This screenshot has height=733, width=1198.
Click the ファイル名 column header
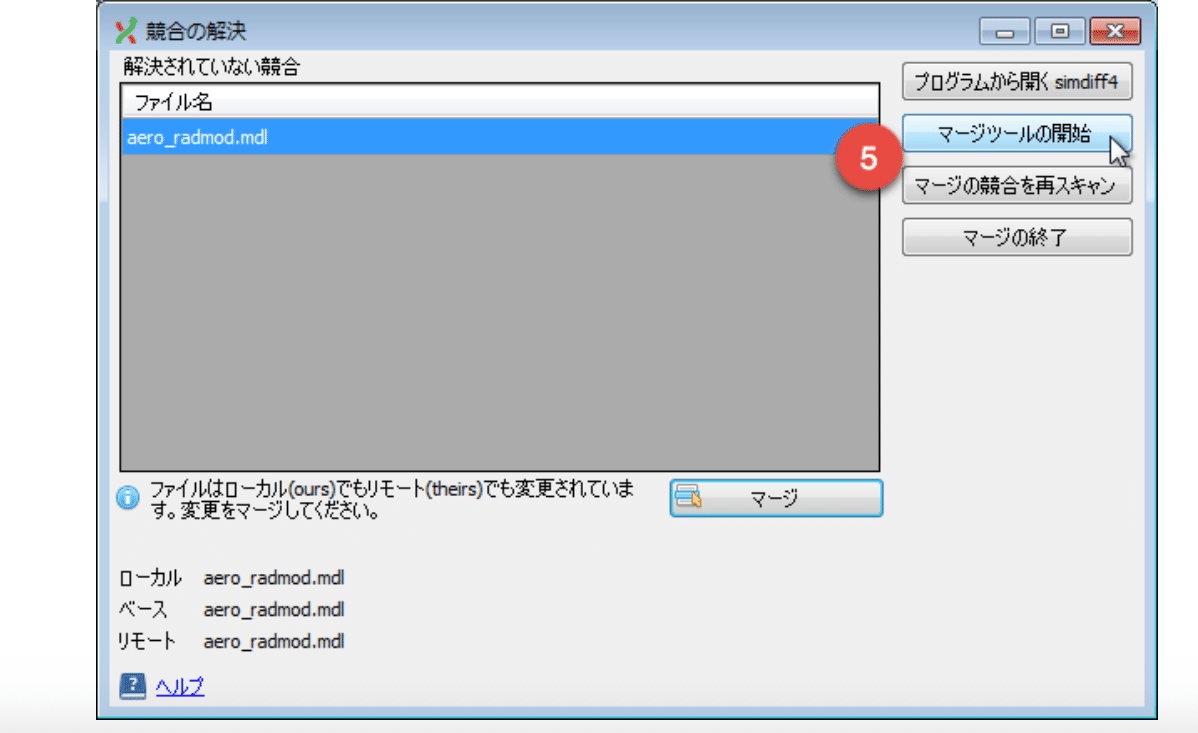pyautogui.click(x=500, y=102)
